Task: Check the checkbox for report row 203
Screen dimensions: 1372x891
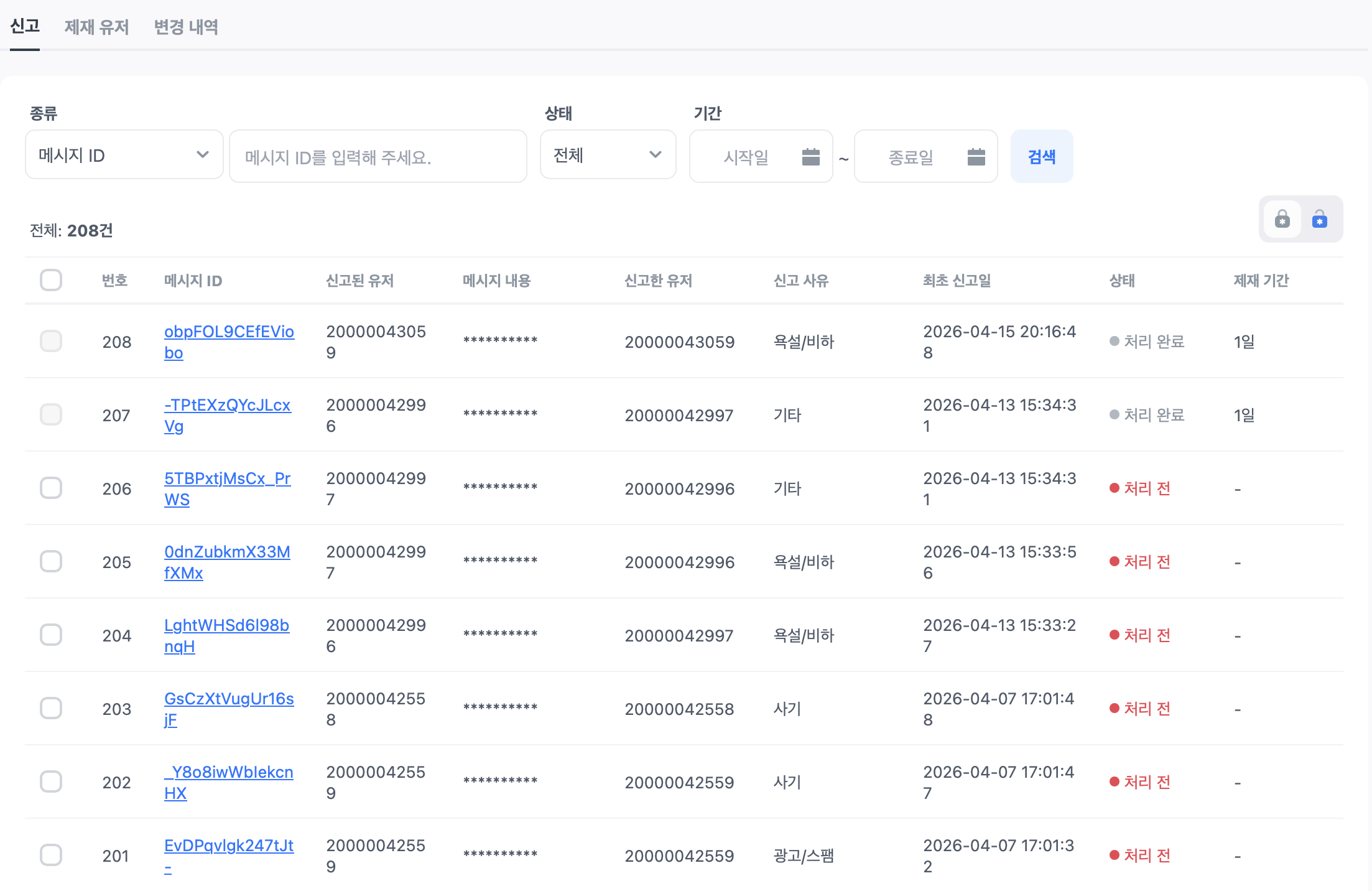Action: pyautogui.click(x=51, y=708)
